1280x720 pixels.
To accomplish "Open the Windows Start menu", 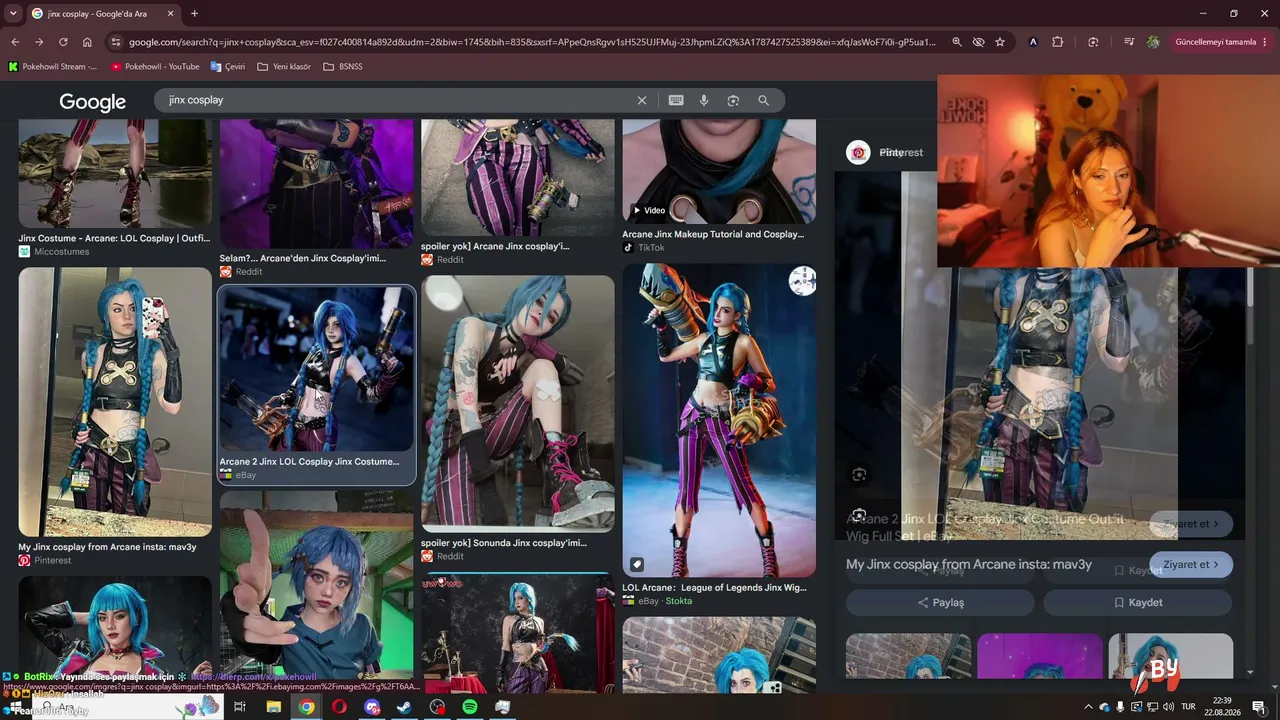I will [16, 707].
